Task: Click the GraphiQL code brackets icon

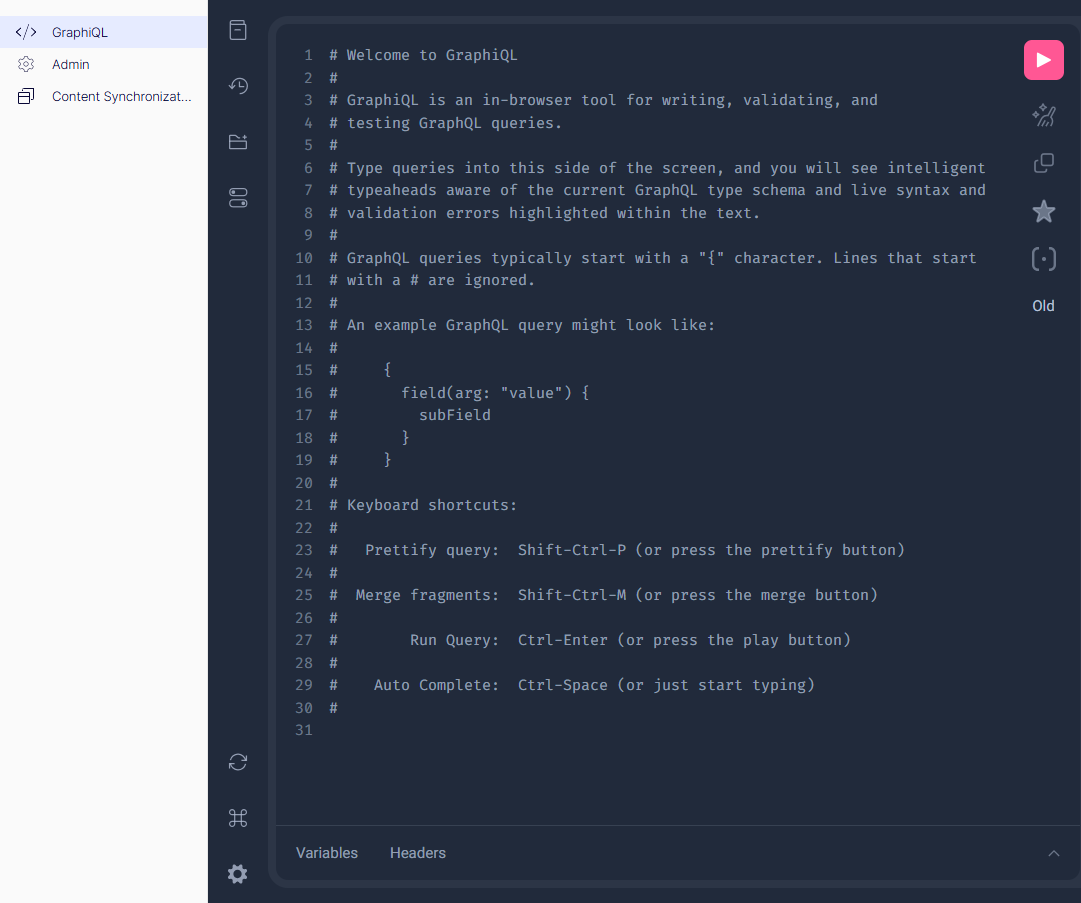Action: 26,32
